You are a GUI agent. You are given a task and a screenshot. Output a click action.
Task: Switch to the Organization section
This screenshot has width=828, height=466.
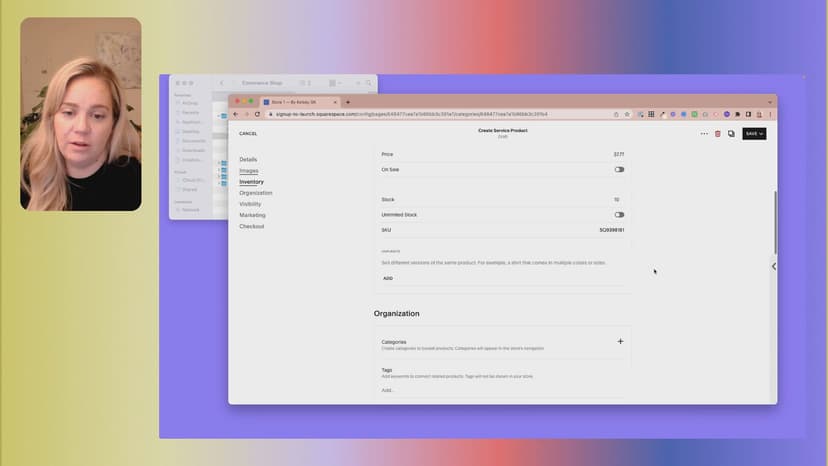tap(255, 193)
